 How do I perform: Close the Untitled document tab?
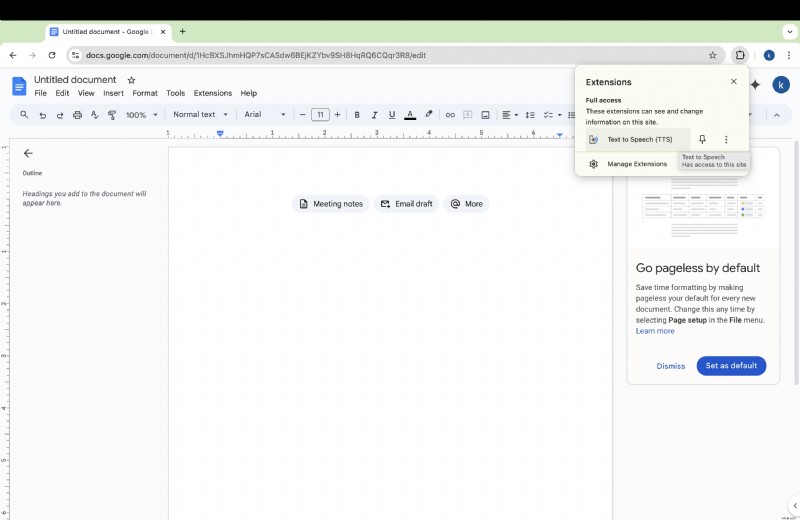(x=163, y=32)
